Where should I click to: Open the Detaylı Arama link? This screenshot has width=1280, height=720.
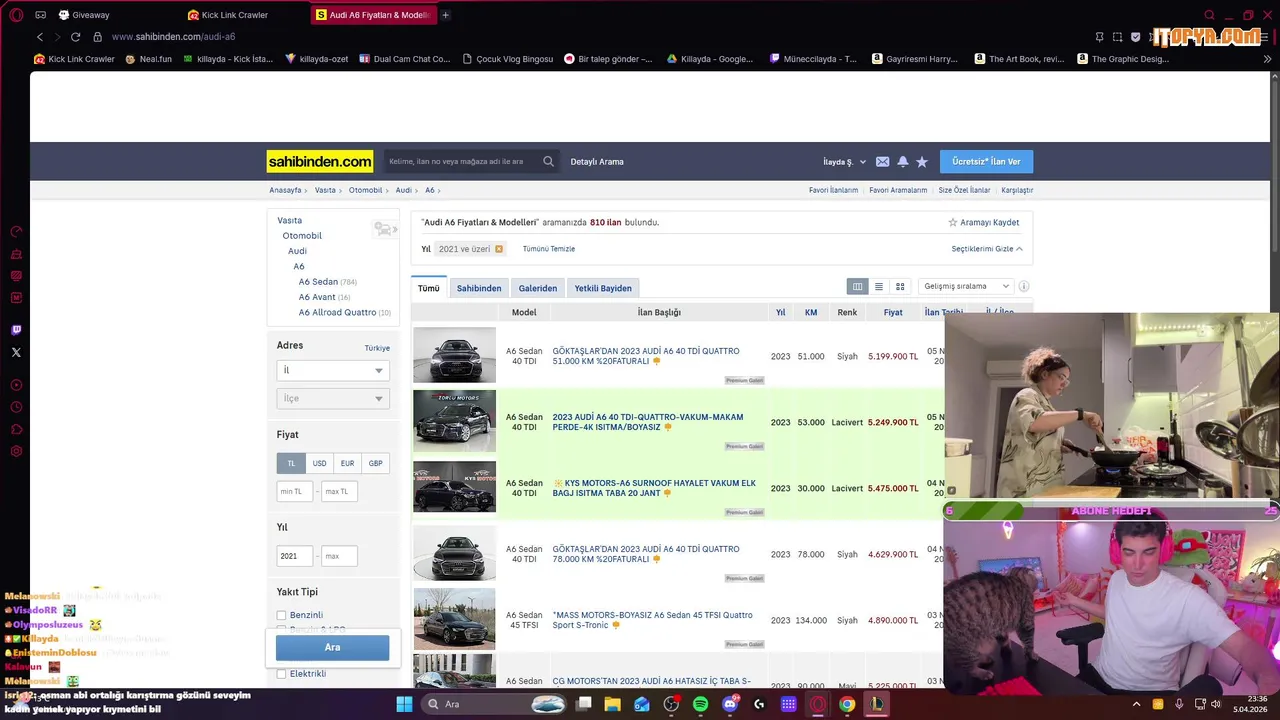pos(597,162)
